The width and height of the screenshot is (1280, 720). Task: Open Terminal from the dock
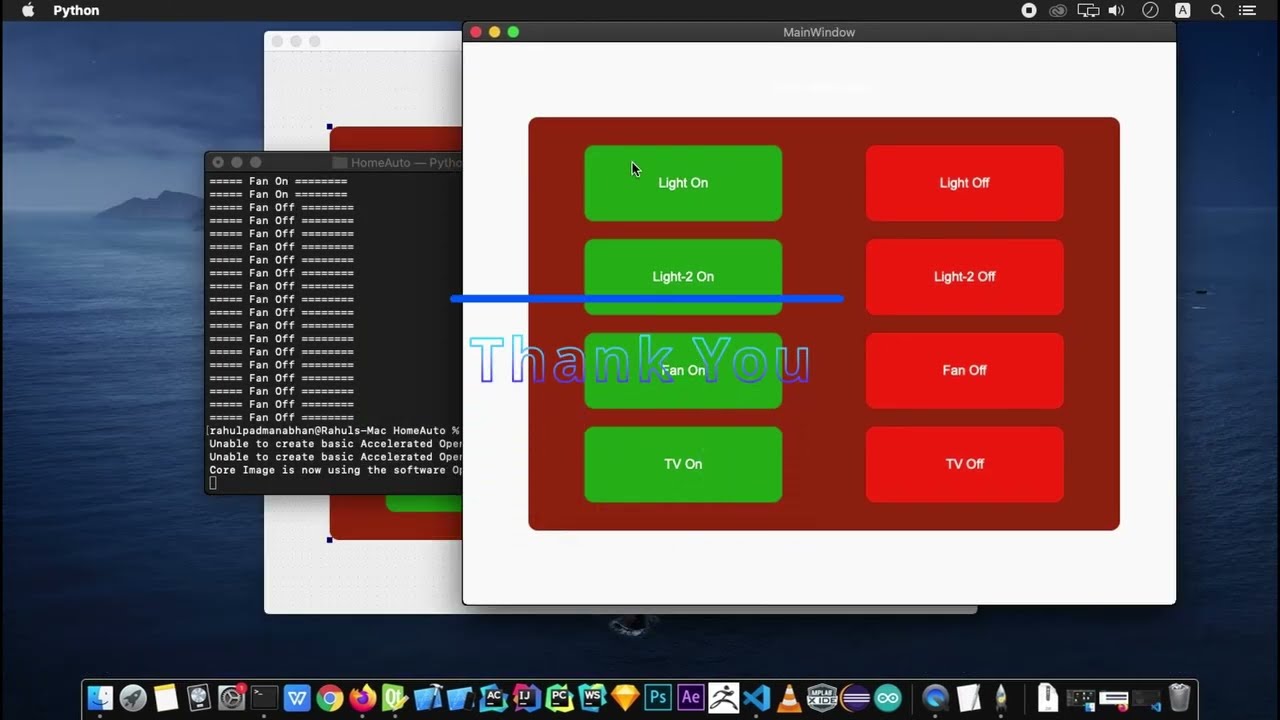(264, 697)
